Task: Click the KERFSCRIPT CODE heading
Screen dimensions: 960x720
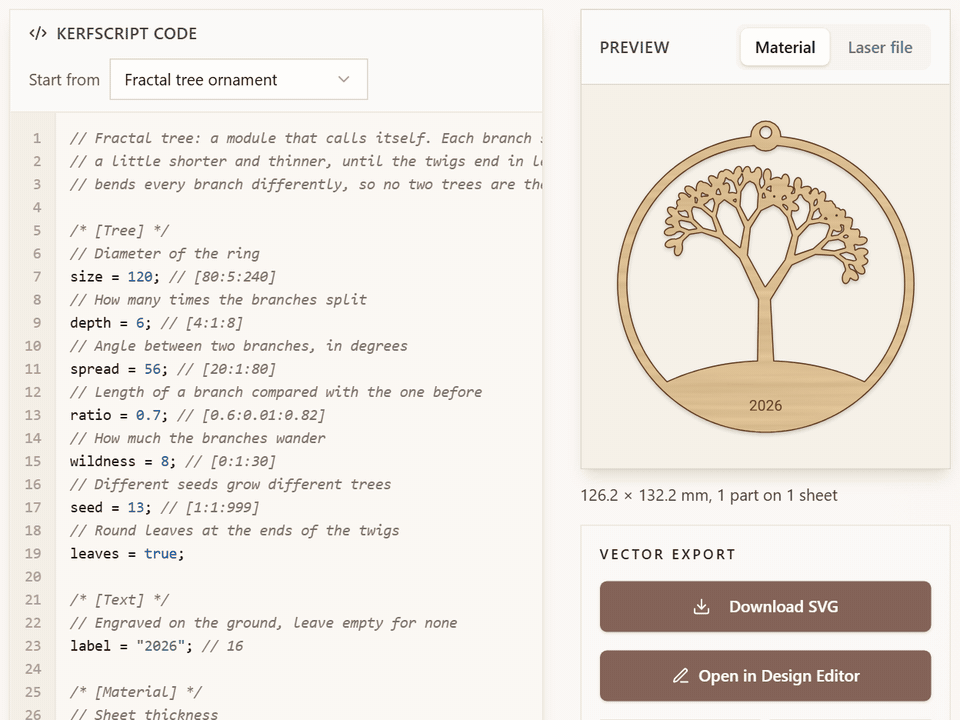Action: click(x=127, y=33)
